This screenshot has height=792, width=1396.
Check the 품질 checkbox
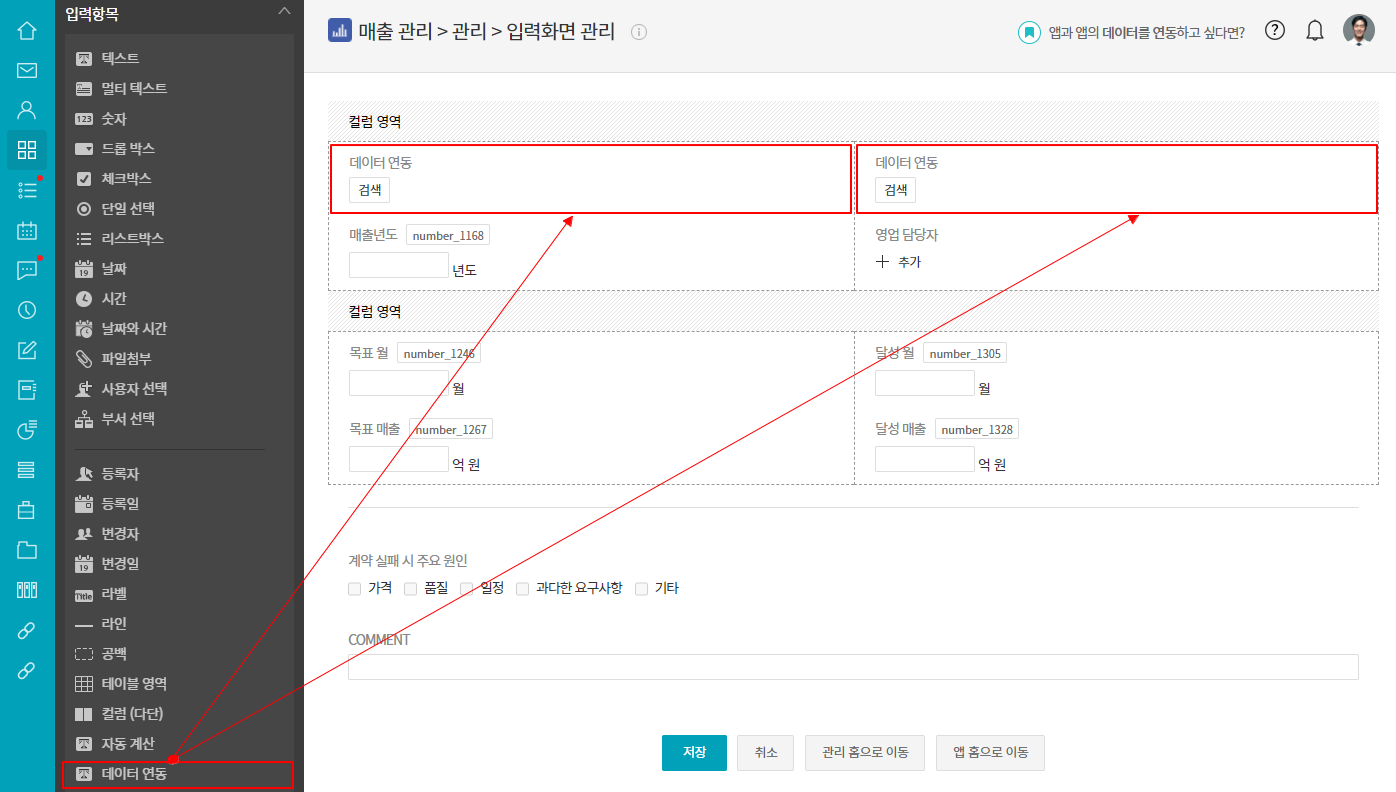411,589
